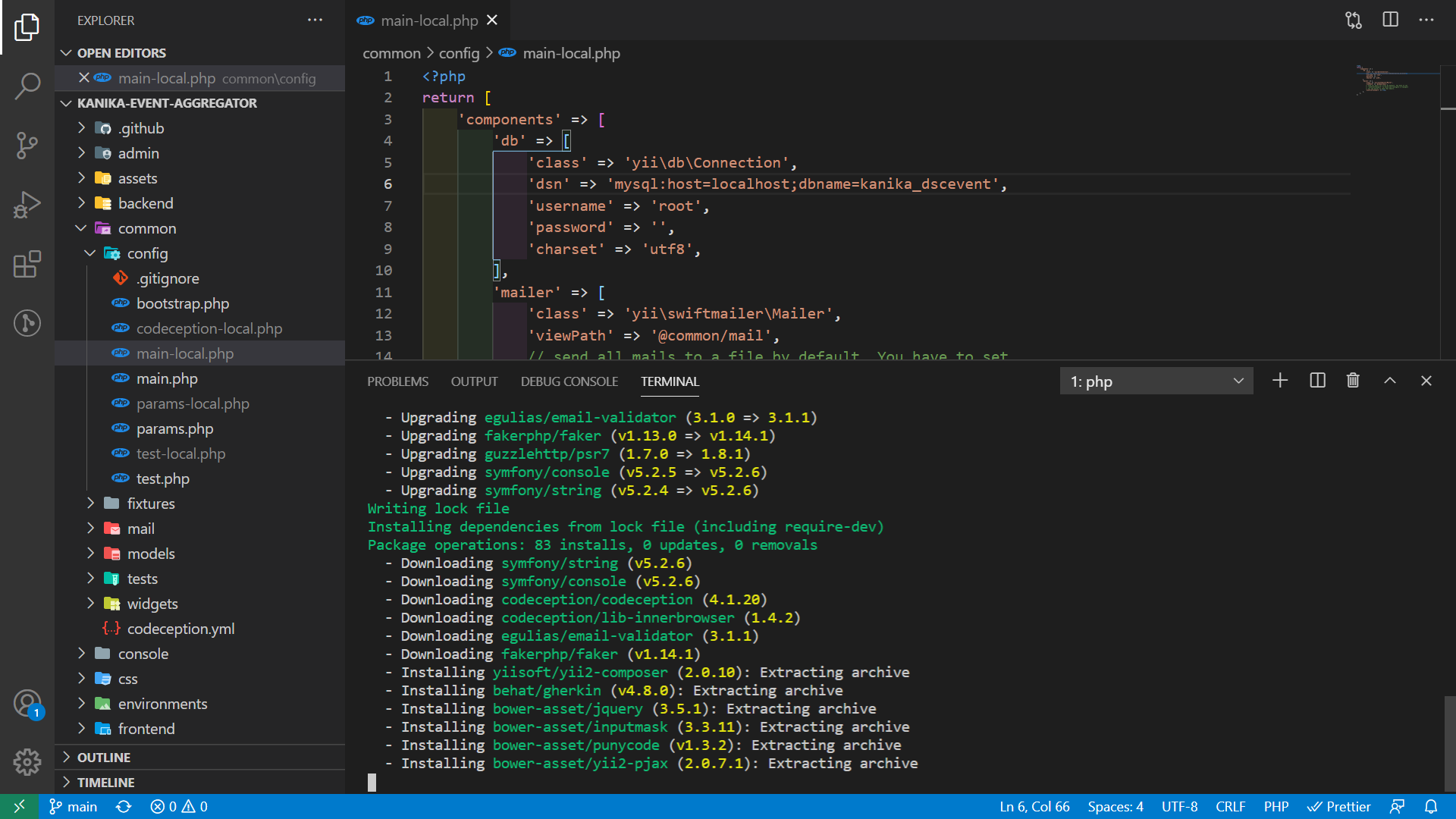Split the editor to the right
Screen dimensions: 1456x819
[x=1390, y=20]
